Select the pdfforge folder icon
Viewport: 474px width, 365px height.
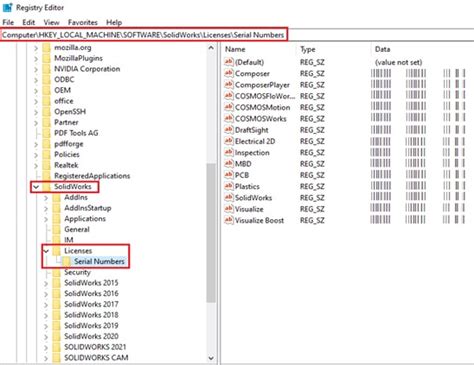(46, 144)
